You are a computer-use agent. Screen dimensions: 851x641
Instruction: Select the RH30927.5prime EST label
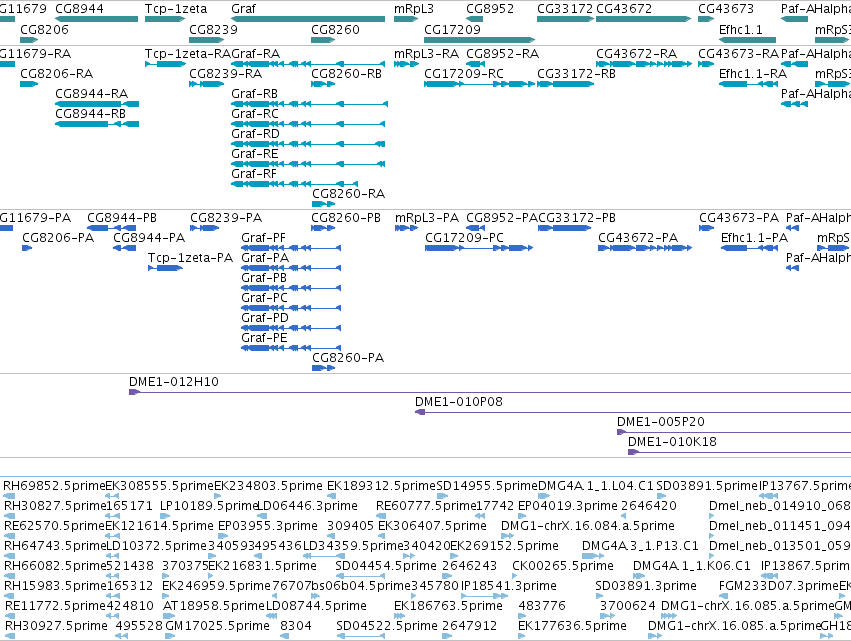(x=56, y=626)
